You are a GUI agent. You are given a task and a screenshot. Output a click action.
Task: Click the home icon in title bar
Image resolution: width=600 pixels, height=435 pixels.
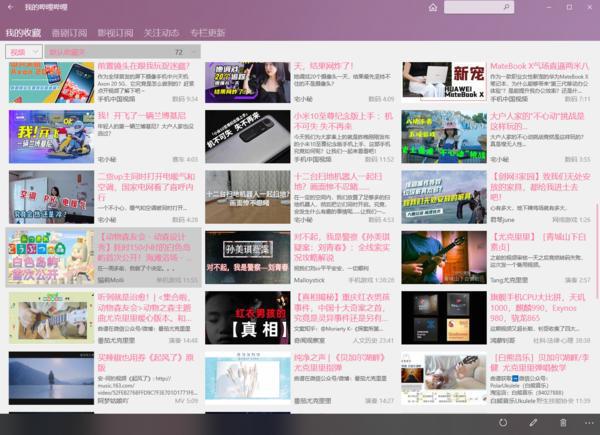[432, 7]
